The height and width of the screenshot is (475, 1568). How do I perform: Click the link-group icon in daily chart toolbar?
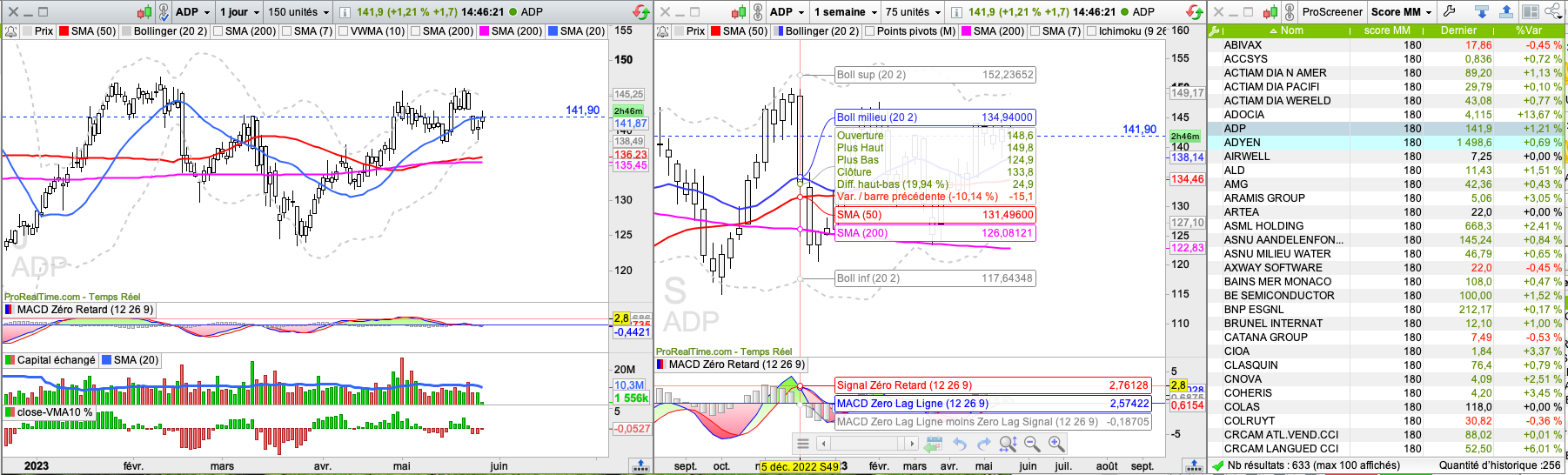163,12
